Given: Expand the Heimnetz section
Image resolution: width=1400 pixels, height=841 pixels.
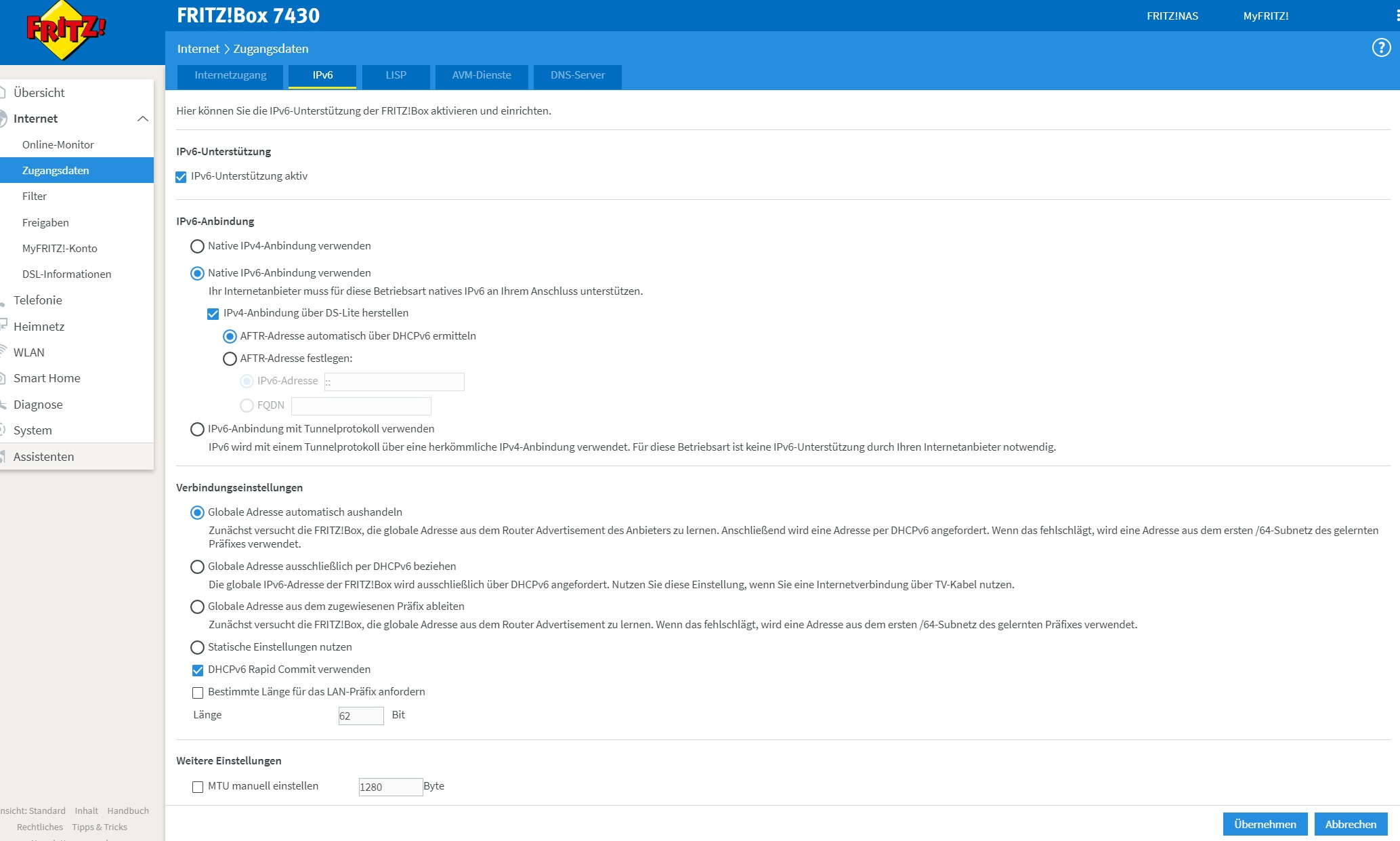Looking at the screenshot, I should coord(39,327).
